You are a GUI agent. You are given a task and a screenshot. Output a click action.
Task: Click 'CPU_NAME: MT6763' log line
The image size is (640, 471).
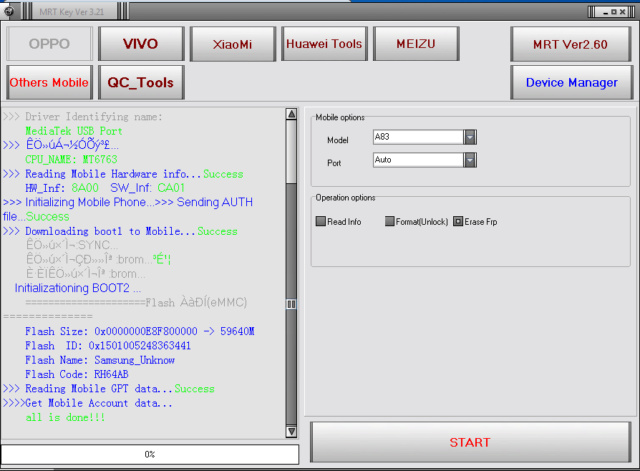[71, 159]
